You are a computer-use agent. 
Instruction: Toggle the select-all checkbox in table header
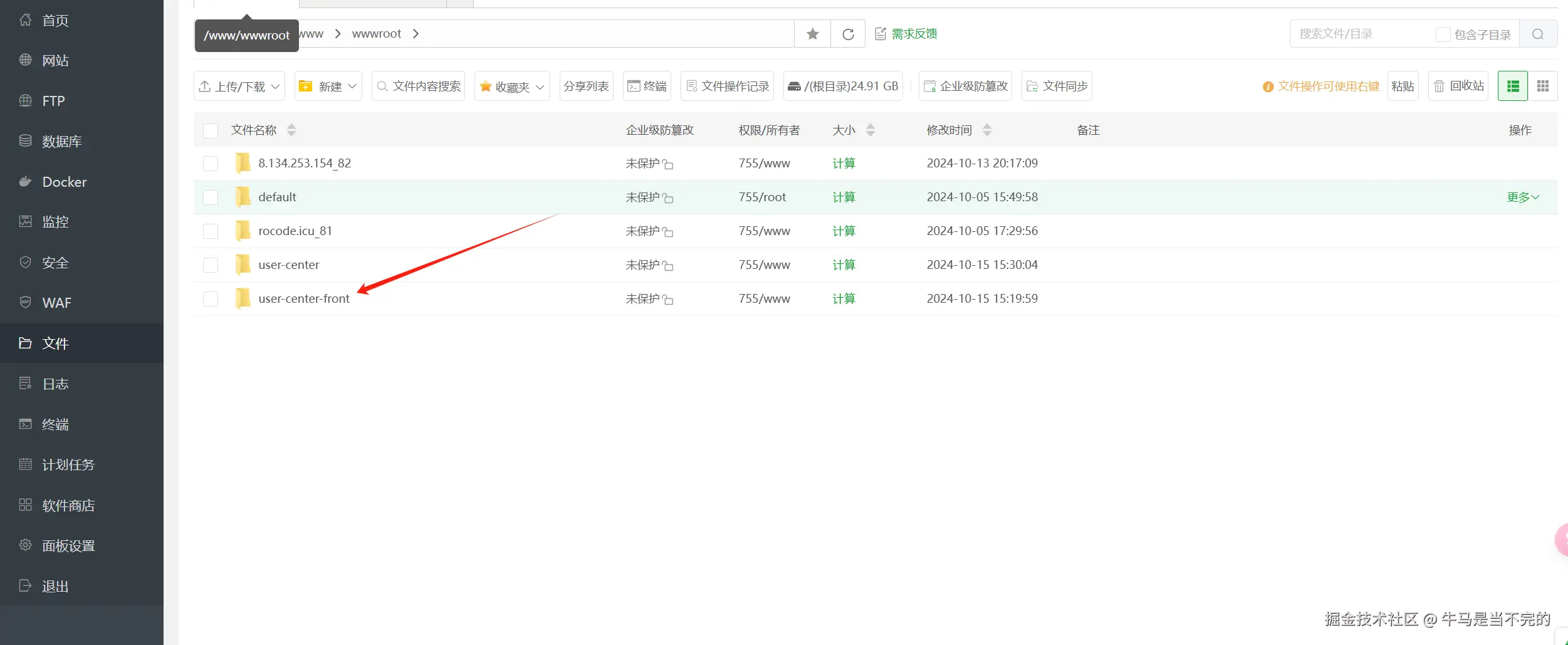pos(211,130)
